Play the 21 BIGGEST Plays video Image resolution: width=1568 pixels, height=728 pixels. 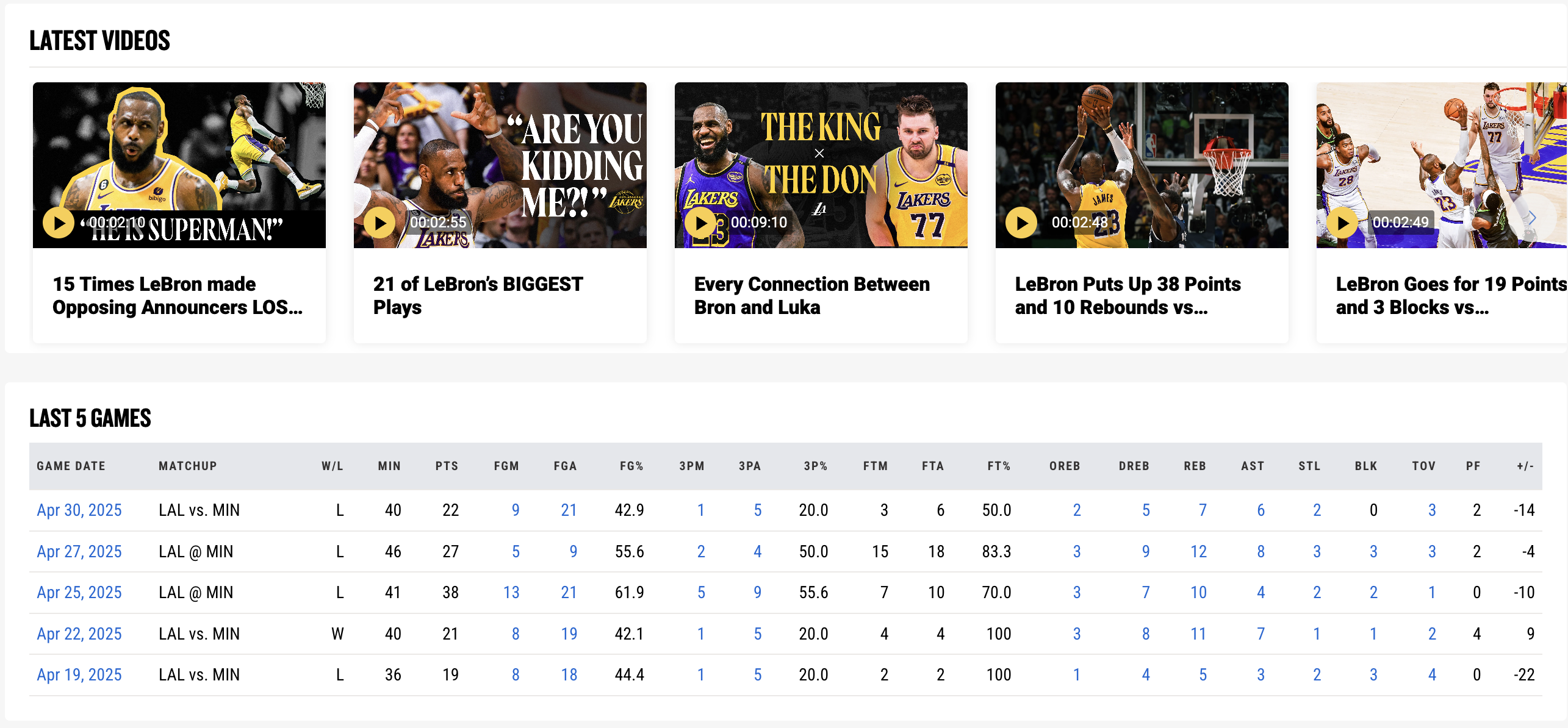coord(379,223)
